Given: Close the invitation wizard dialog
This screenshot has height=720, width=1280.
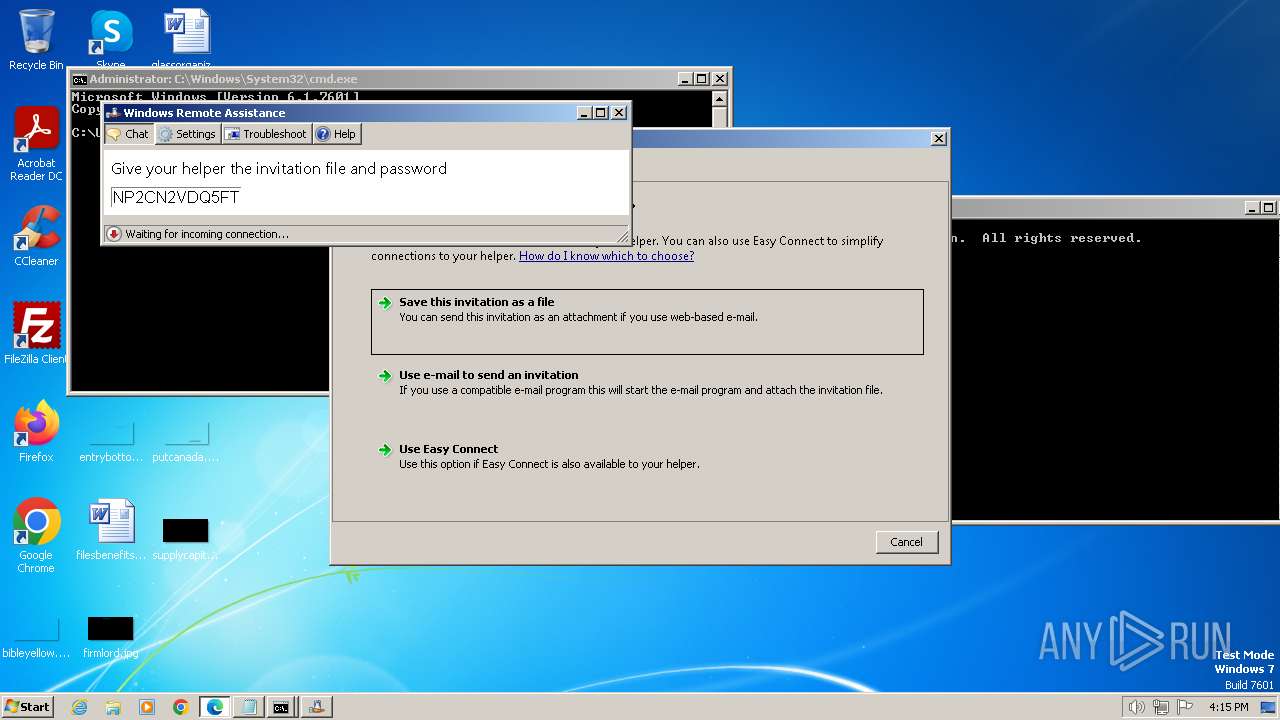Looking at the screenshot, I should [938, 139].
